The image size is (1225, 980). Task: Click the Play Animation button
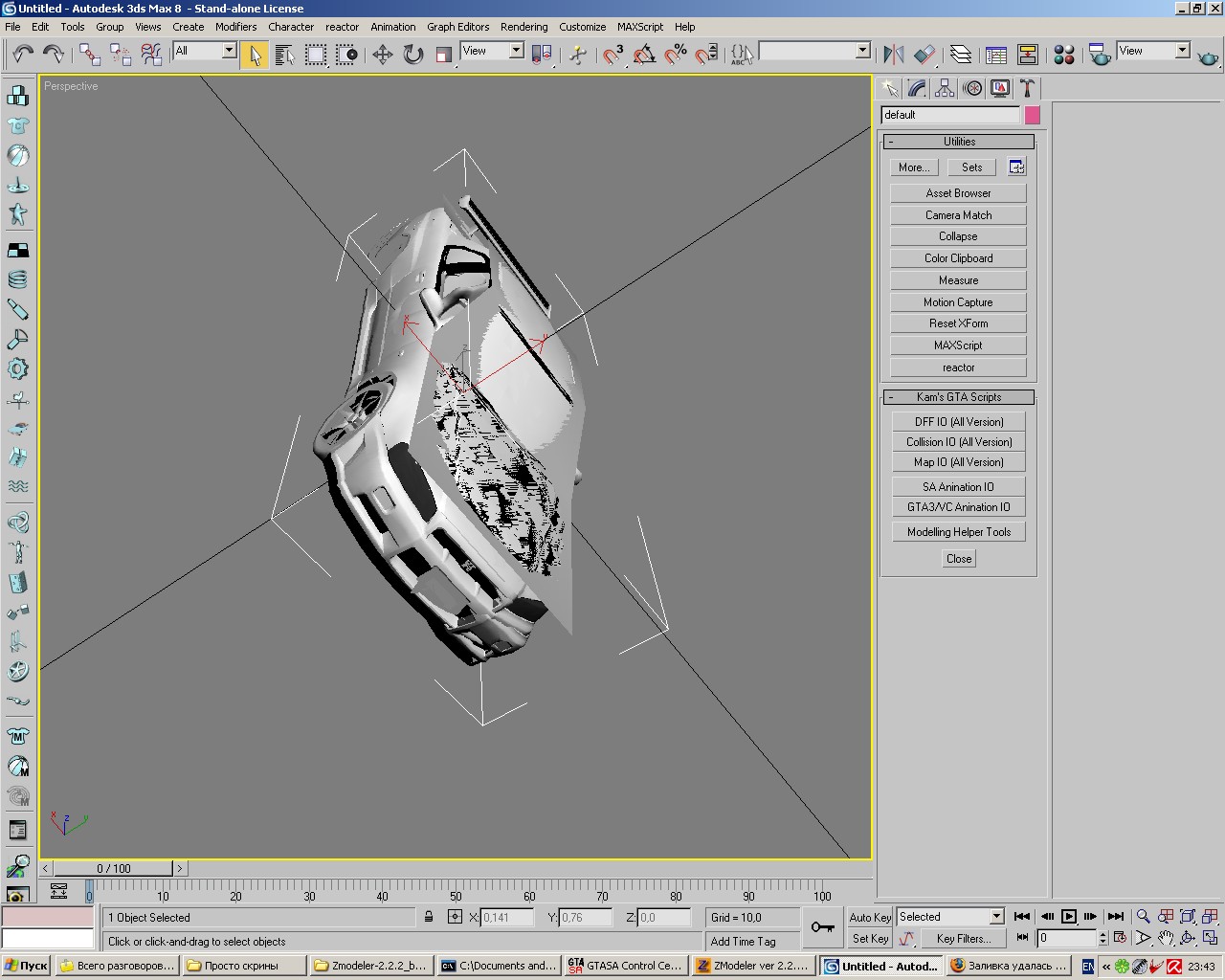point(1069,917)
